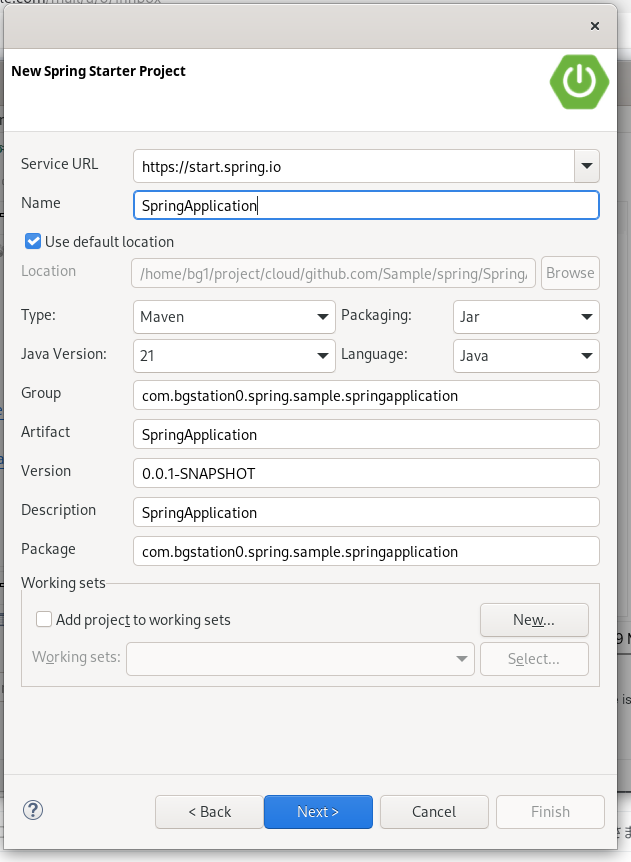
Task: Click the "Working sets" group label
Action: [63, 583]
